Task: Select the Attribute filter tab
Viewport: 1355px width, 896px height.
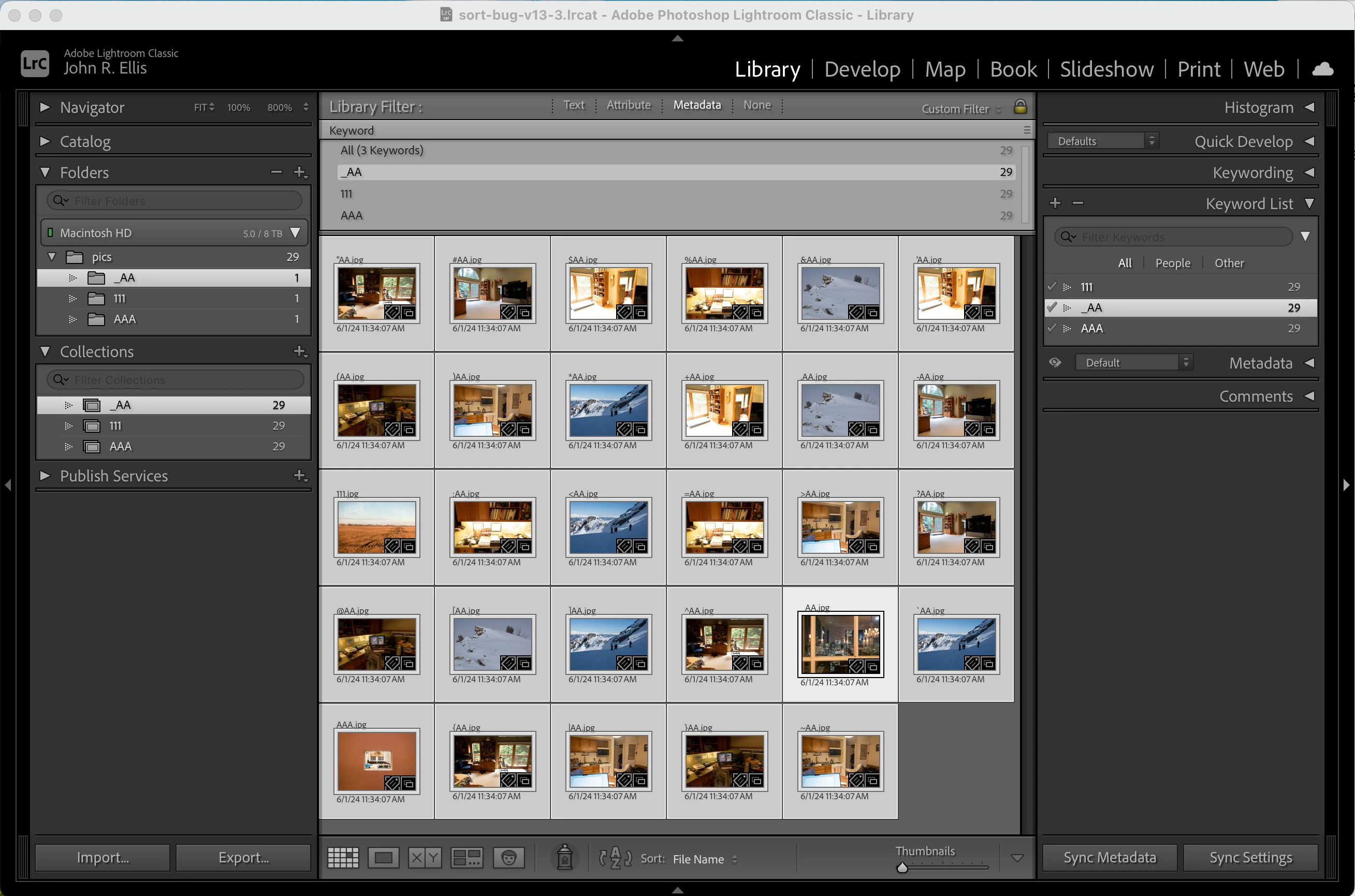Action: click(628, 105)
